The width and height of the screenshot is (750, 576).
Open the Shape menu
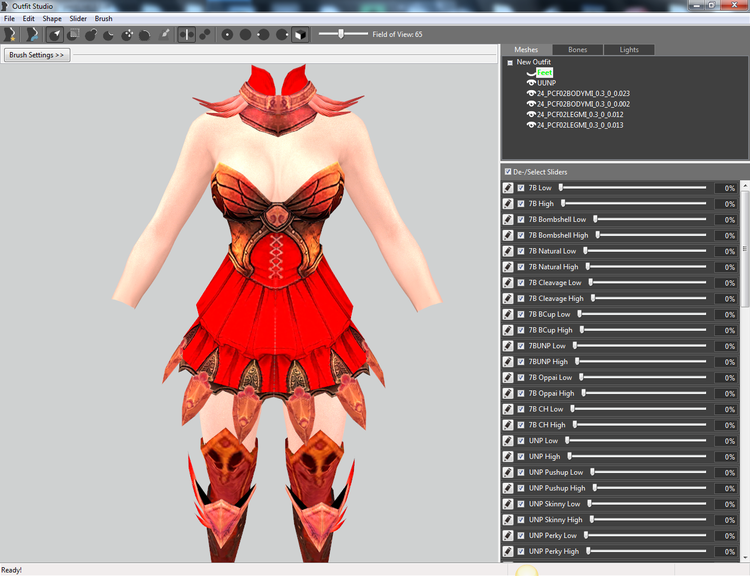[x=52, y=19]
